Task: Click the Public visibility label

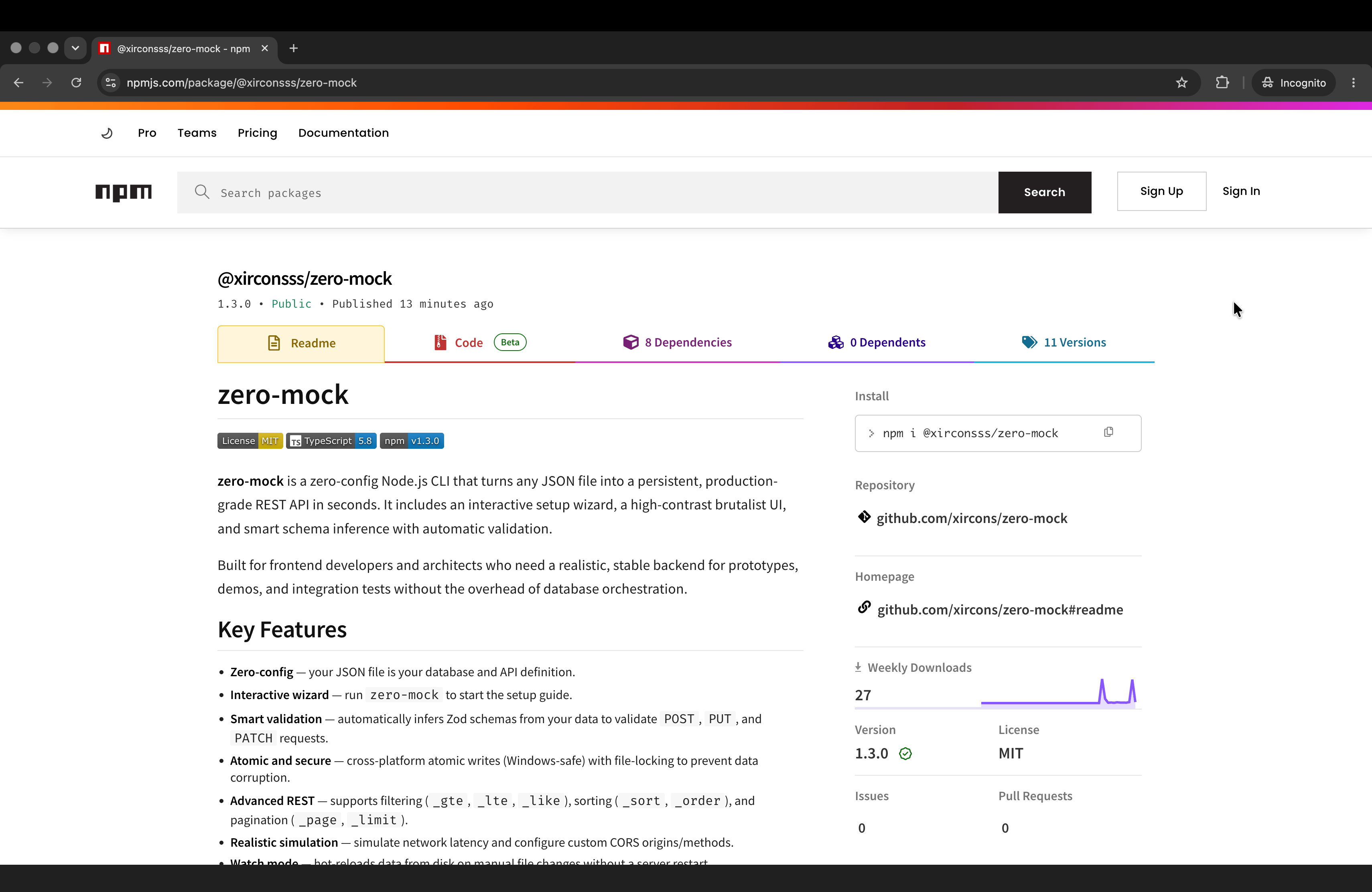Action: pos(291,304)
